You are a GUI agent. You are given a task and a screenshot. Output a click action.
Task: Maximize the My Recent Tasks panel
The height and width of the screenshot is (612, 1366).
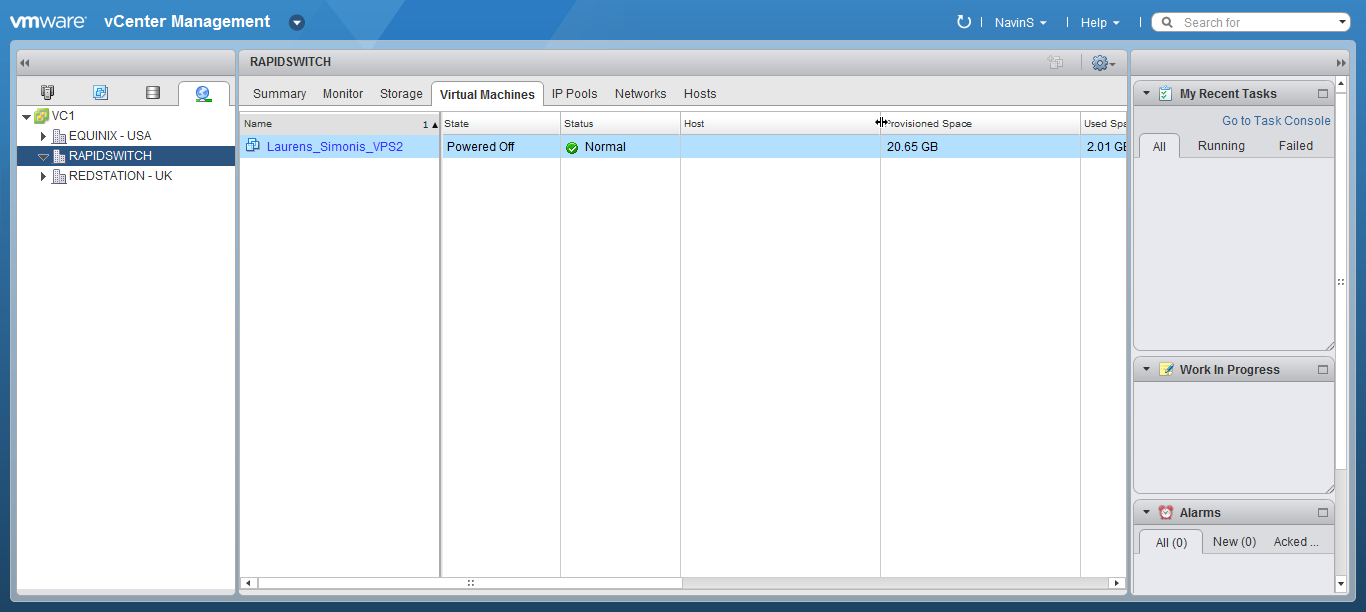click(x=1323, y=93)
